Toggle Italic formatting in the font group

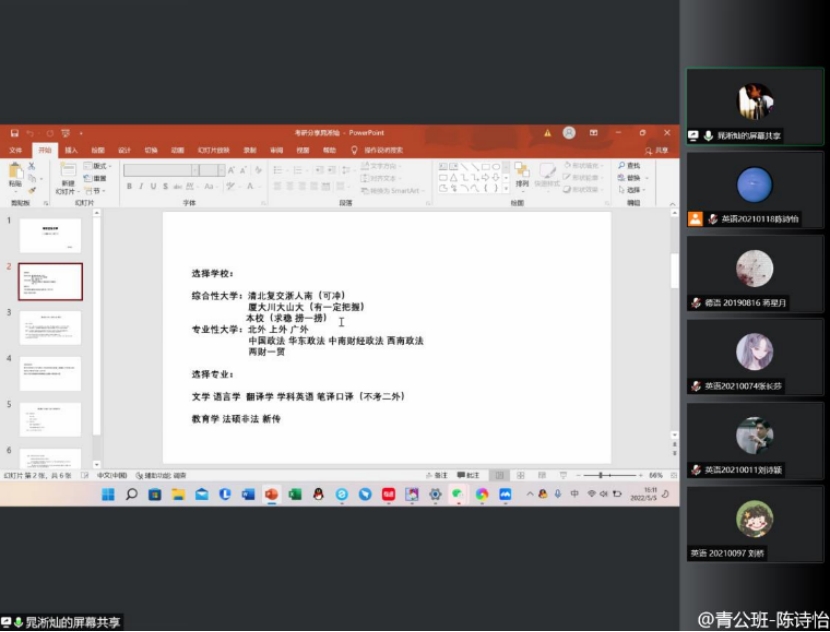click(x=141, y=186)
